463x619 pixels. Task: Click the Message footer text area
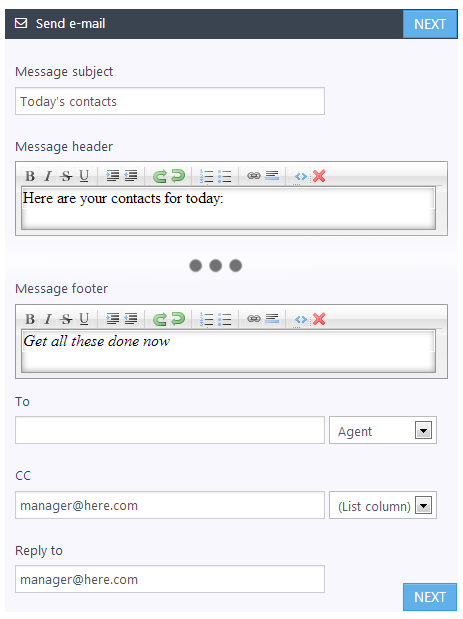click(x=229, y=351)
